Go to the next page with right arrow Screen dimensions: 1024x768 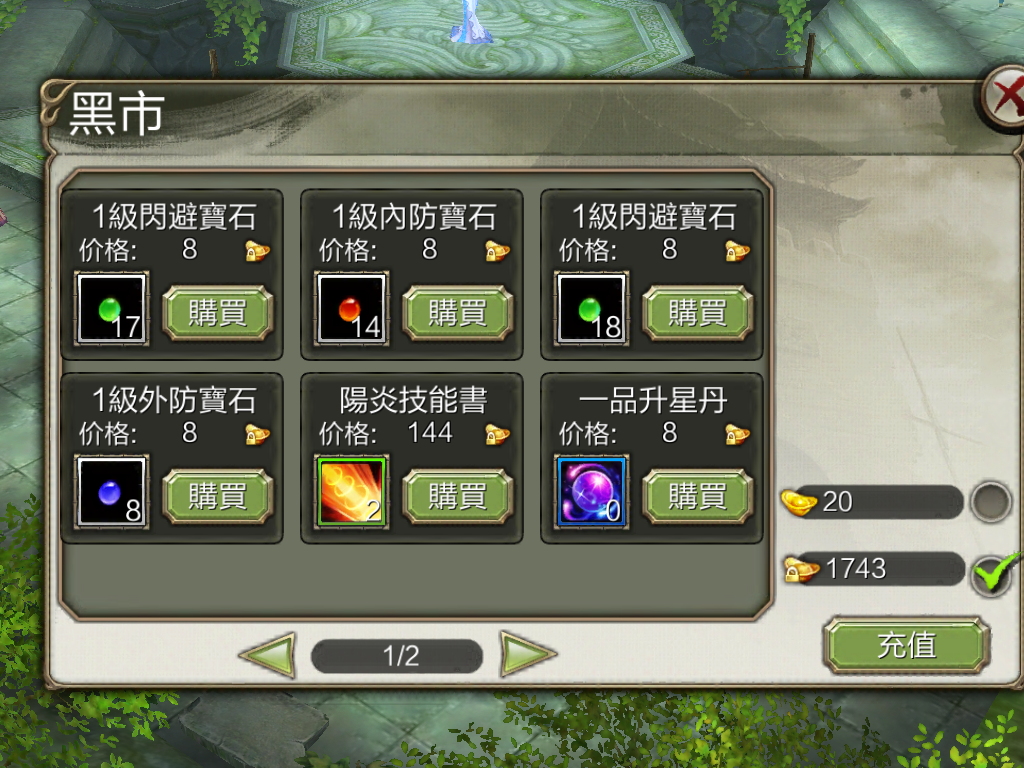(x=528, y=654)
